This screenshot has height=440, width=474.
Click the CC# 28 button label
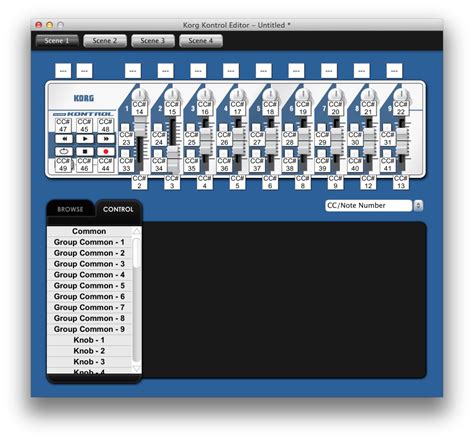coord(289,139)
